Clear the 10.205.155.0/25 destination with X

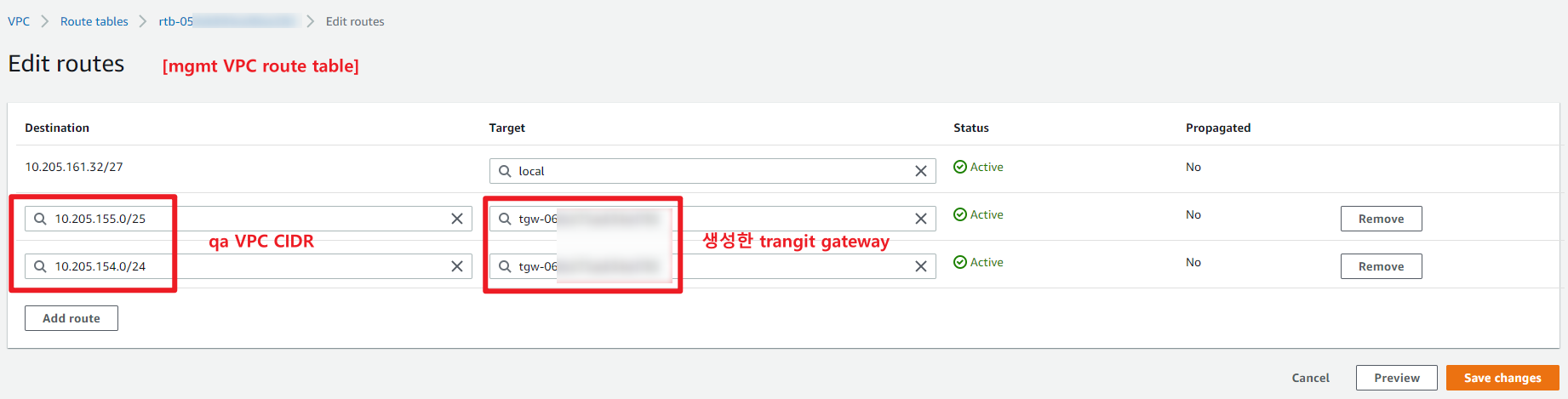[457, 219]
